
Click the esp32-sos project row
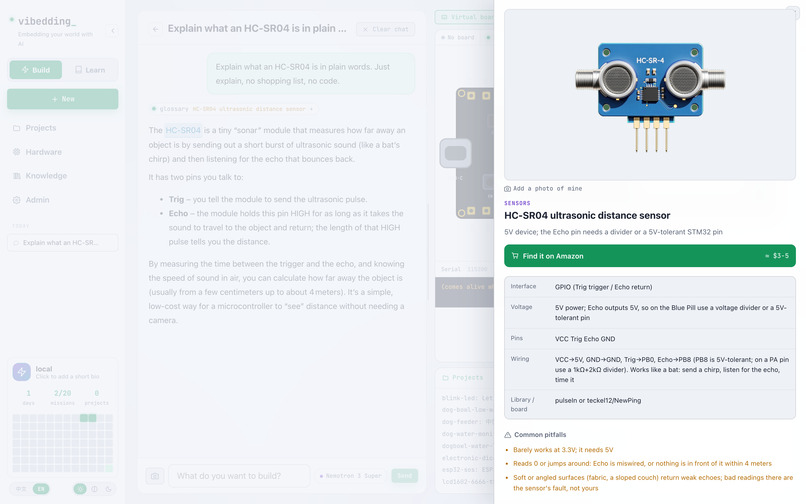467,470
